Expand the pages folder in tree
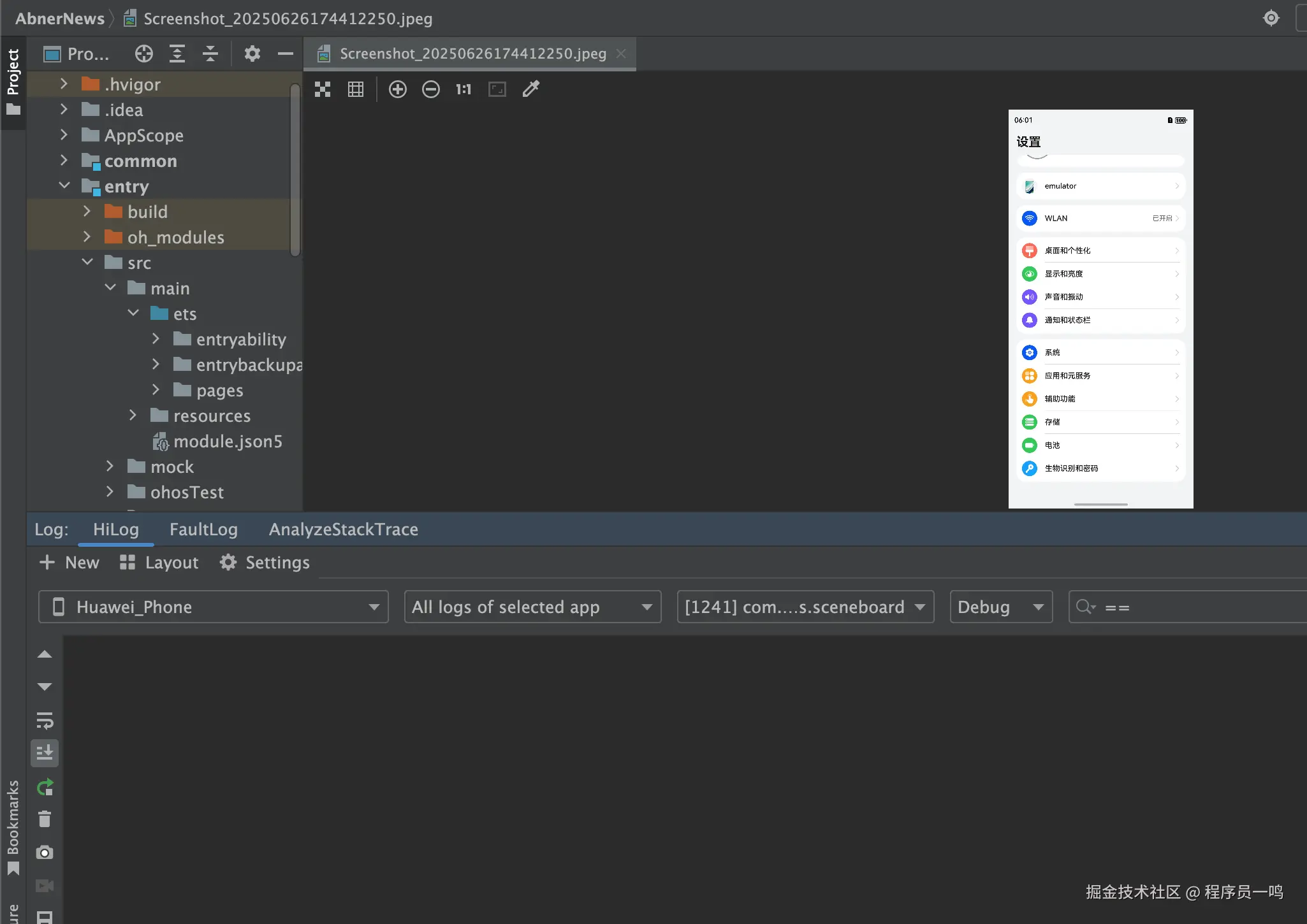1307x924 pixels. (156, 390)
